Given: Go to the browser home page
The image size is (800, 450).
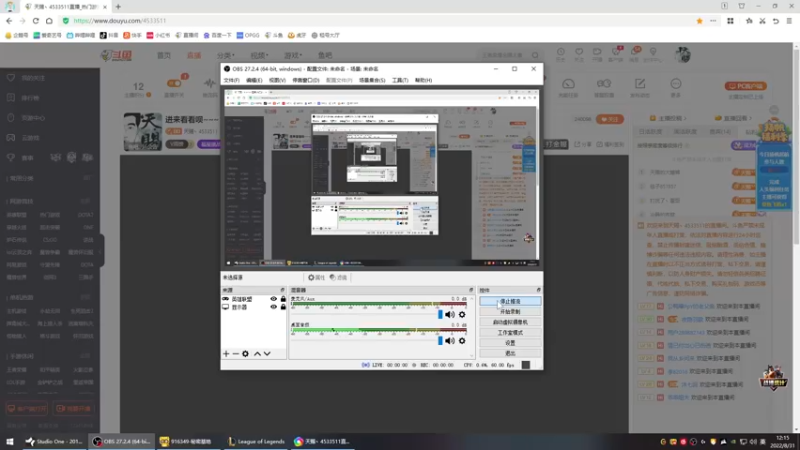Looking at the screenshot, I should [49, 21].
